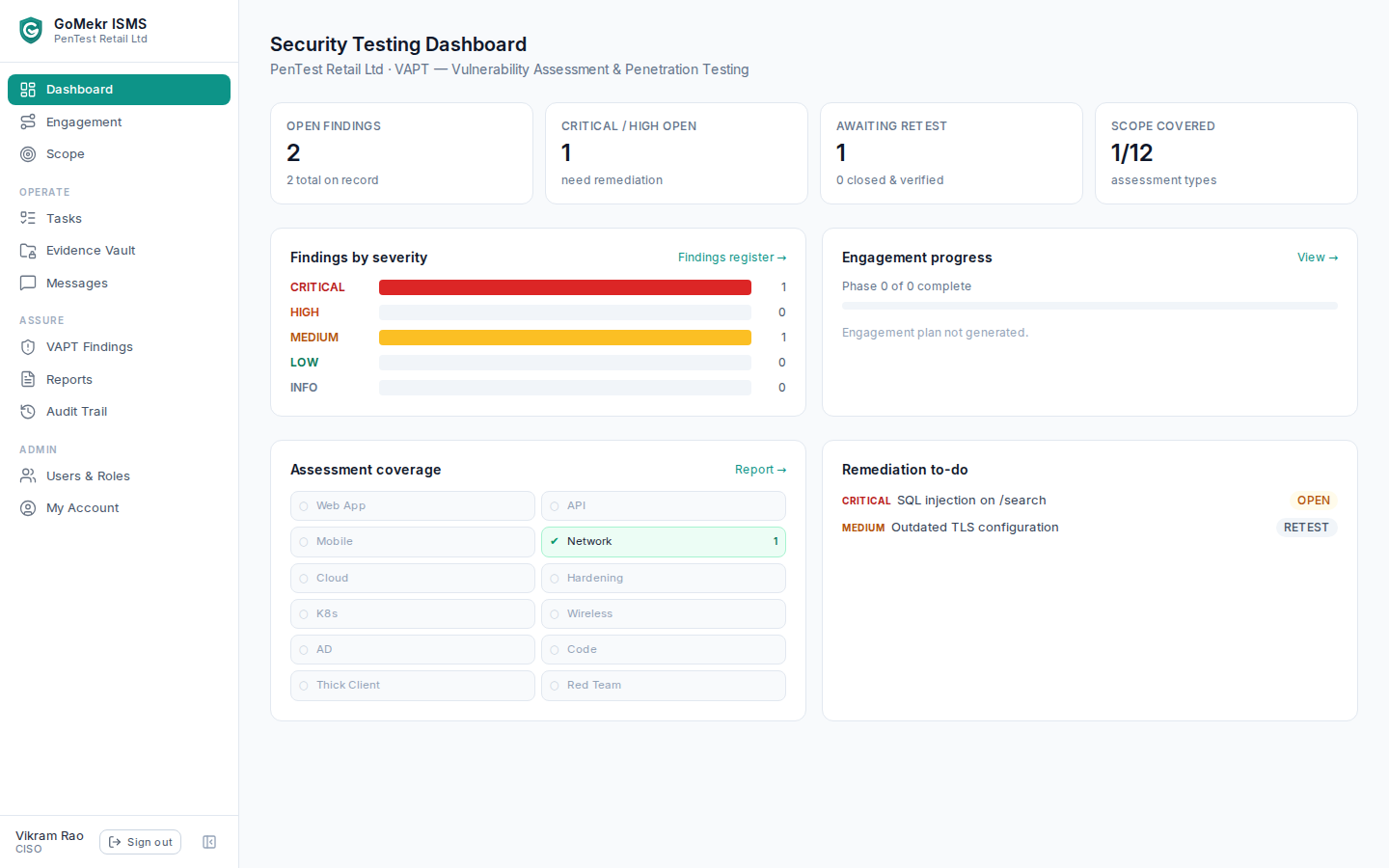This screenshot has width=1389, height=868.
Task: Select the Web App coverage tile
Action: click(413, 505)
